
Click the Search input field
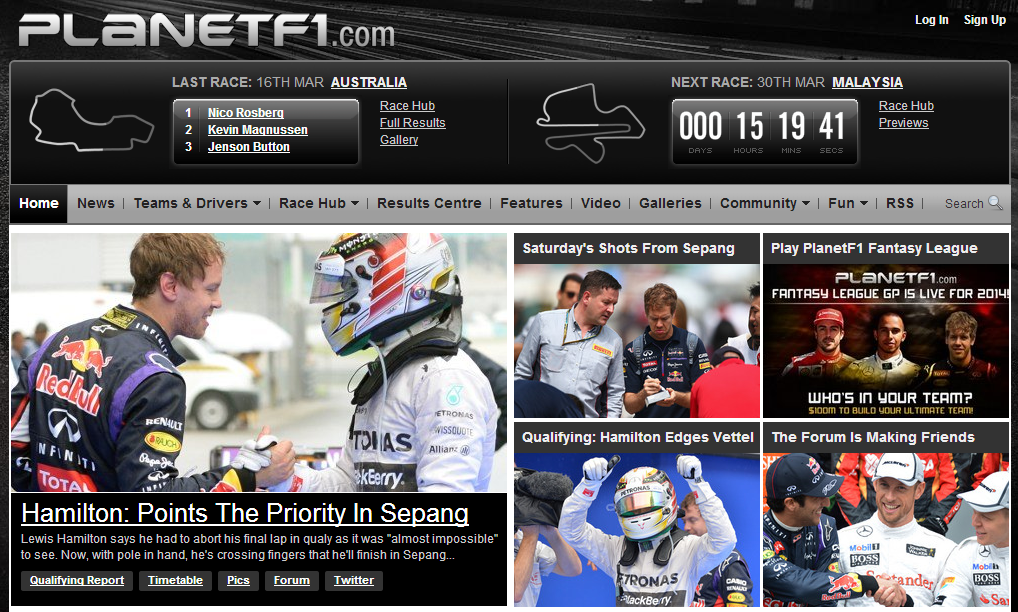[964, 204]
